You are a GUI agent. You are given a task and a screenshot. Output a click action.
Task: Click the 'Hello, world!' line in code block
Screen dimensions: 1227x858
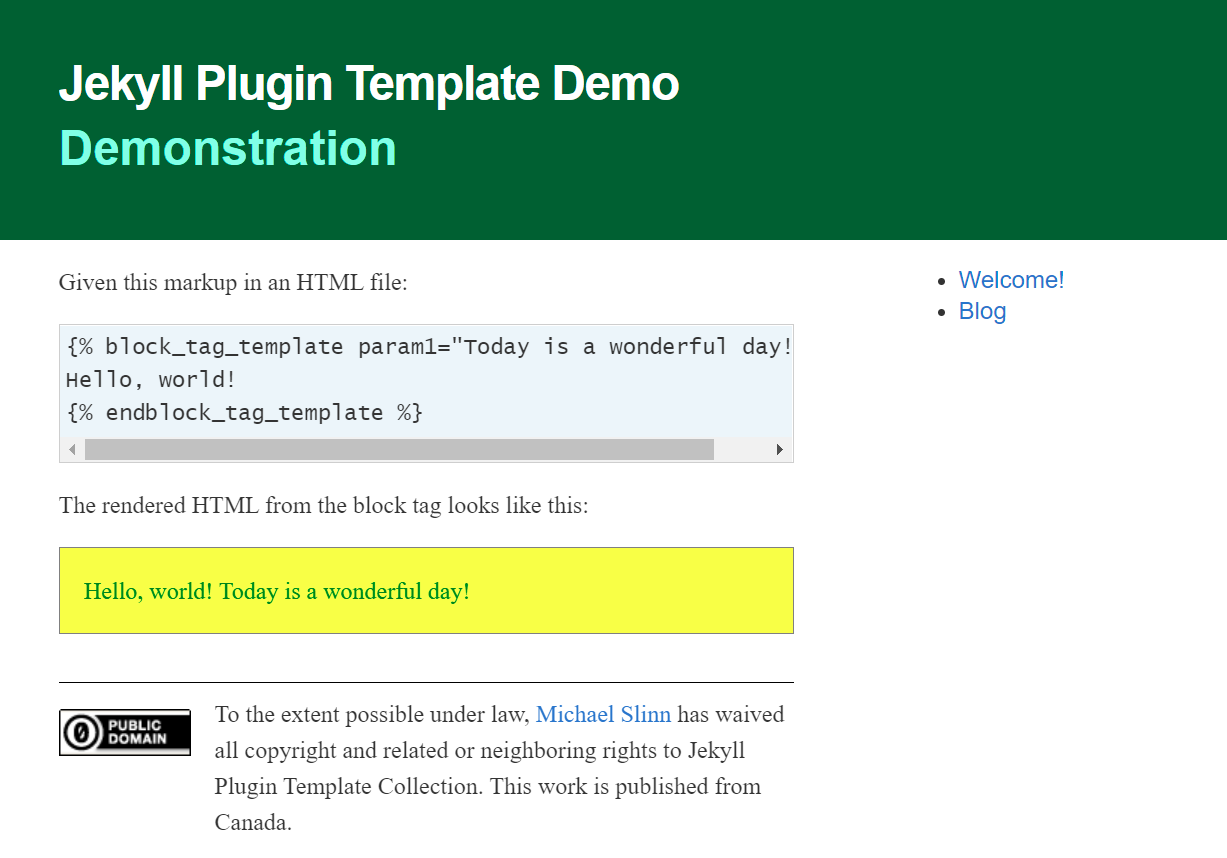point(150,380)
